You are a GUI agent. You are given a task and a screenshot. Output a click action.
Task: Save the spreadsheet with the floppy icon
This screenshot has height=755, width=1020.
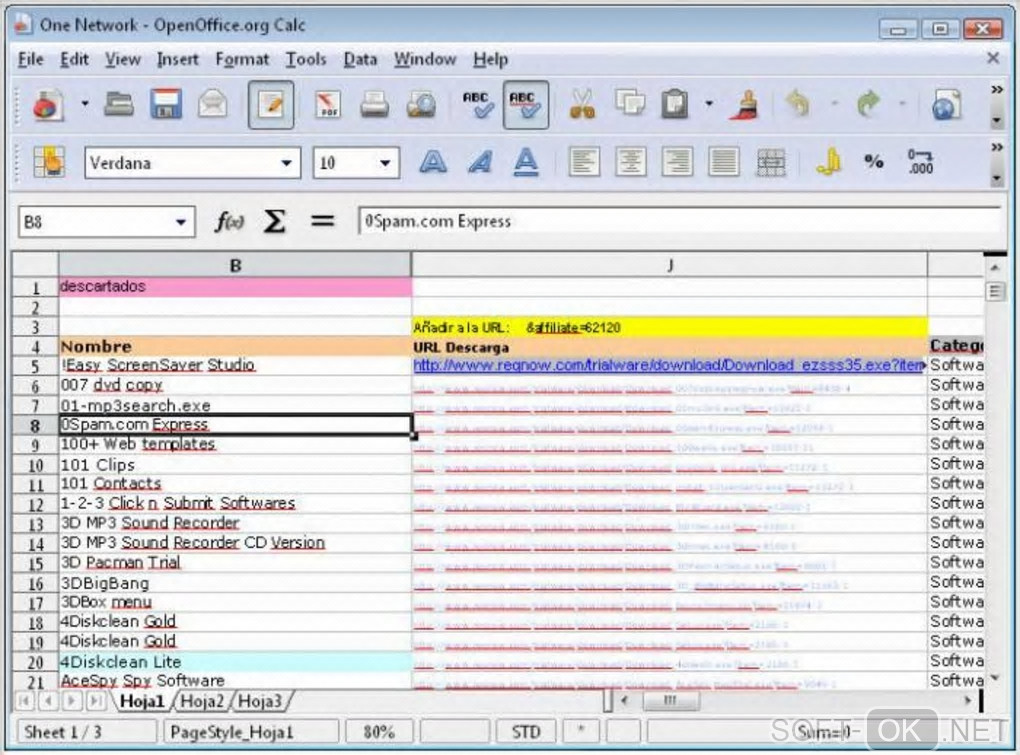[166, 104]
